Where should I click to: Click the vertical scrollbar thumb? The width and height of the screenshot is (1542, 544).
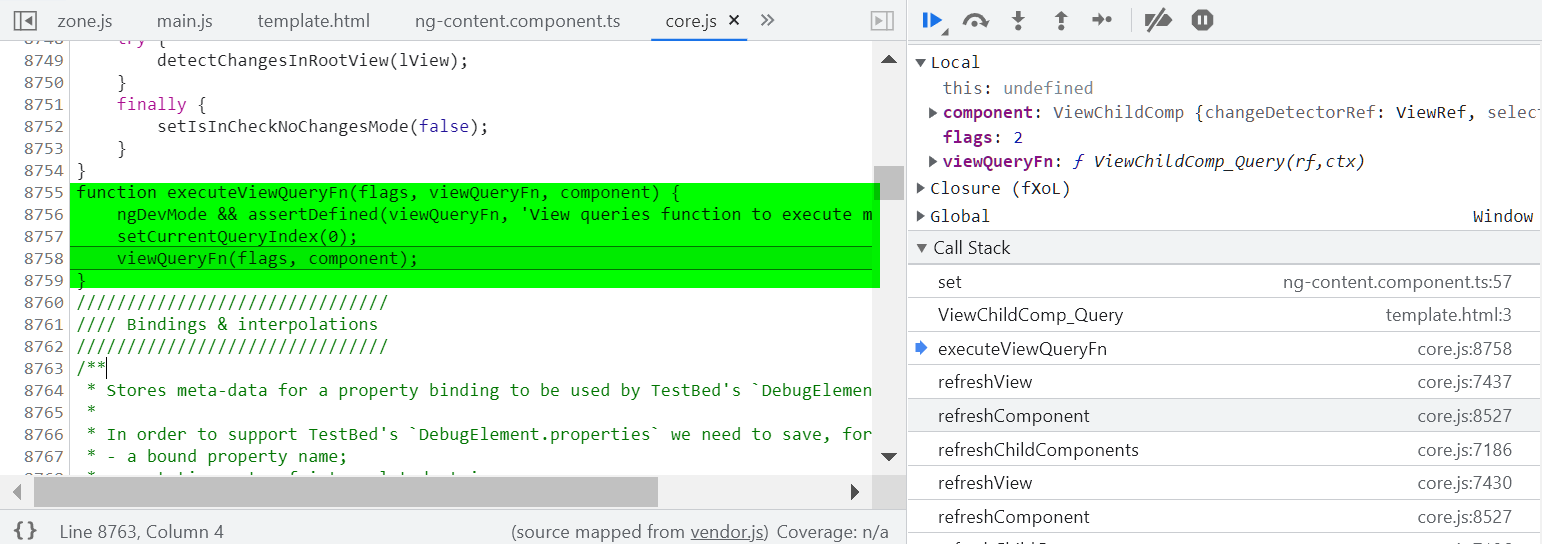[x=888, y=183]
